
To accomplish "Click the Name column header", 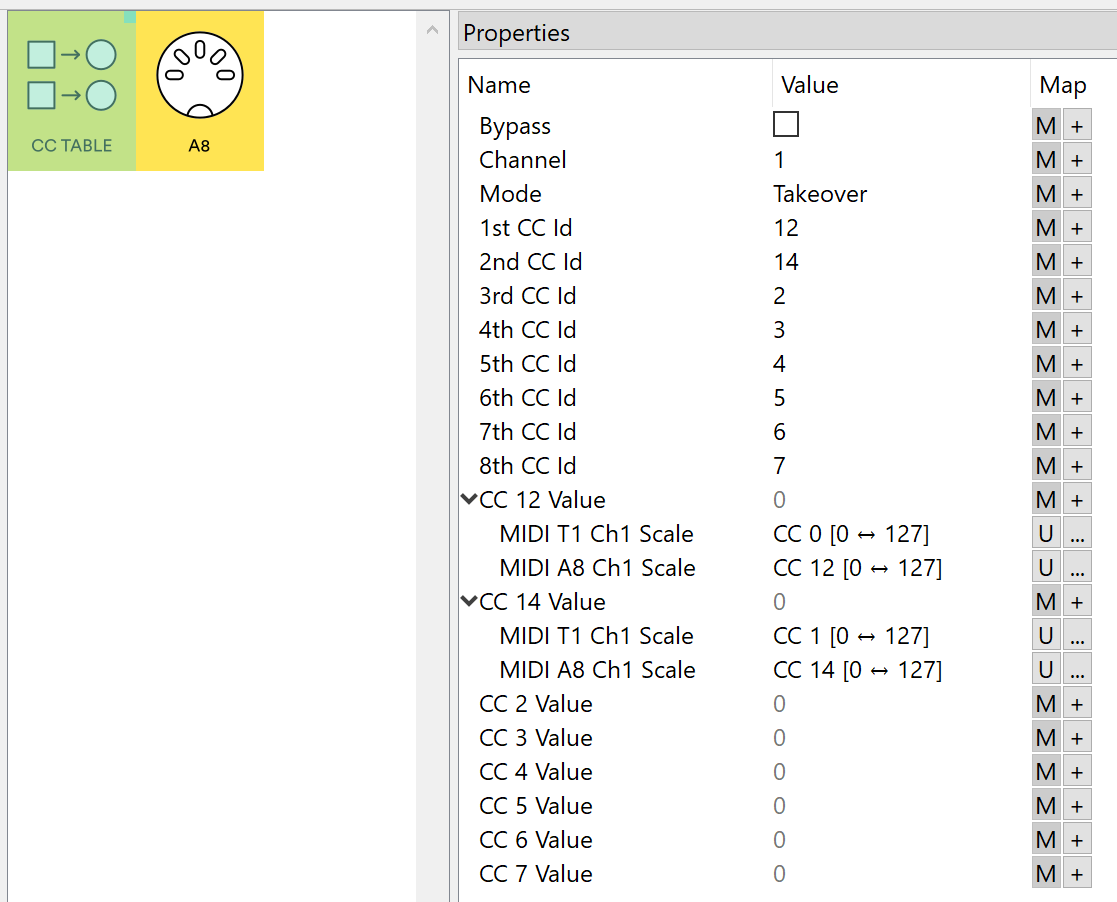I will (x=500, y=85).
